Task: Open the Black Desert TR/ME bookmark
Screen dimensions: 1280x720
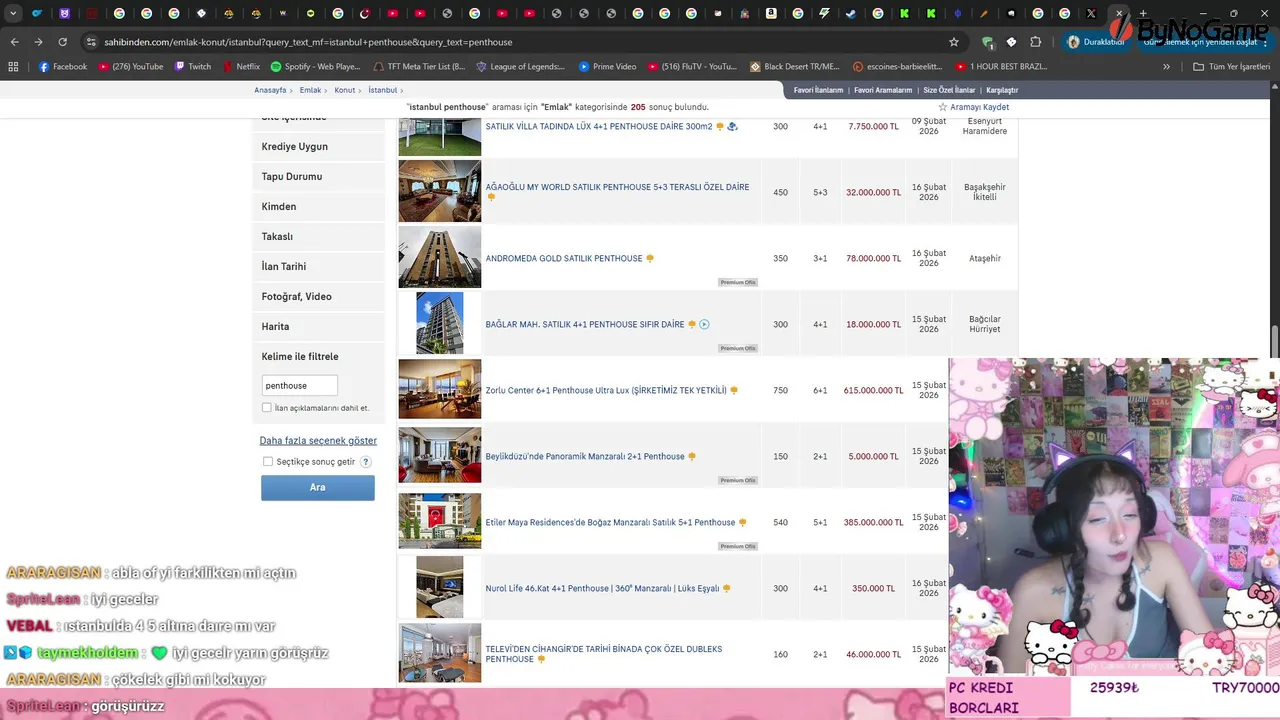Action: pyautogui.click(x=795, y=67)
